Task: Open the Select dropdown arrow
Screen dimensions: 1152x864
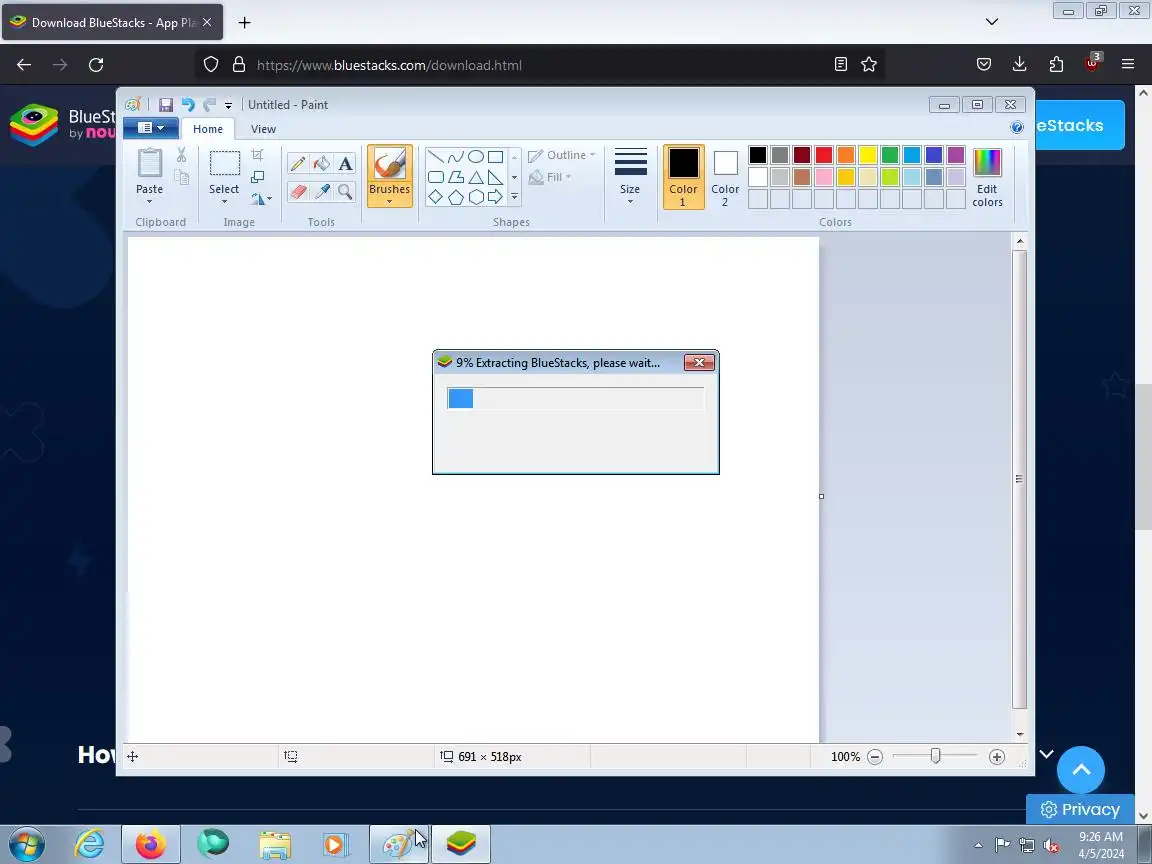Action: click(x=224, y=201)
